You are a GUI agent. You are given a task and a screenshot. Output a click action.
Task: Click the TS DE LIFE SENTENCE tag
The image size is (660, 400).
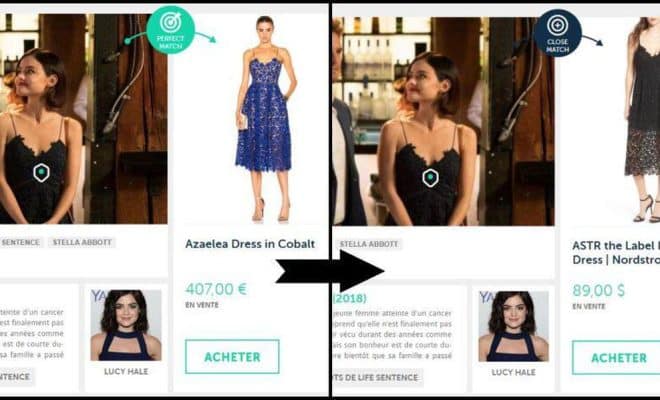coord(377,377)
